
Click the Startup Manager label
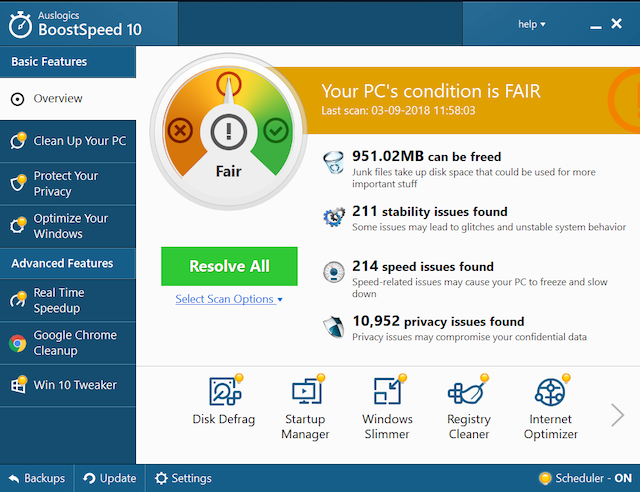tap(305, 426)
